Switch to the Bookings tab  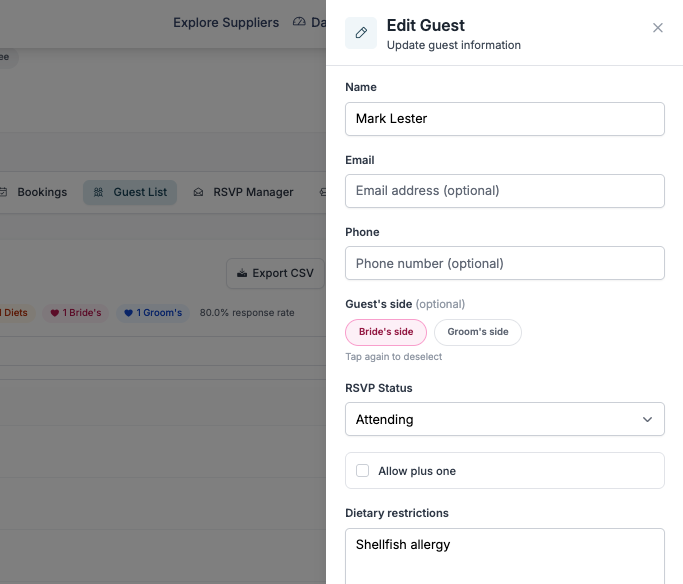[x=42, y=192]
